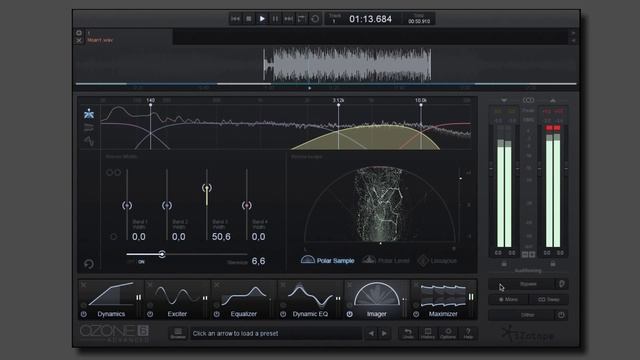Screen dimensions: 640x360
Task: Rewind to the start of the track
Action: [236, 19]
